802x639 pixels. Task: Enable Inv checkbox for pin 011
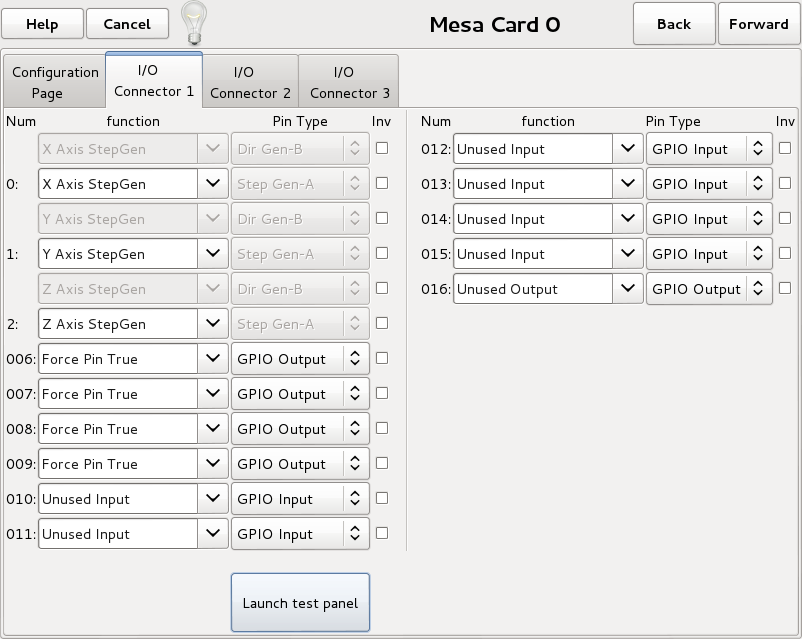tap(382, 533)
